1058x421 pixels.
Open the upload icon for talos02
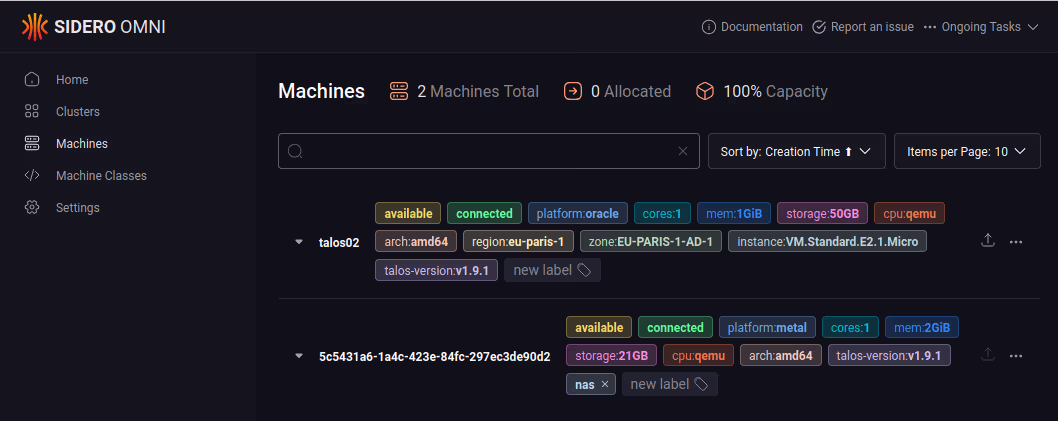point(988,241)
